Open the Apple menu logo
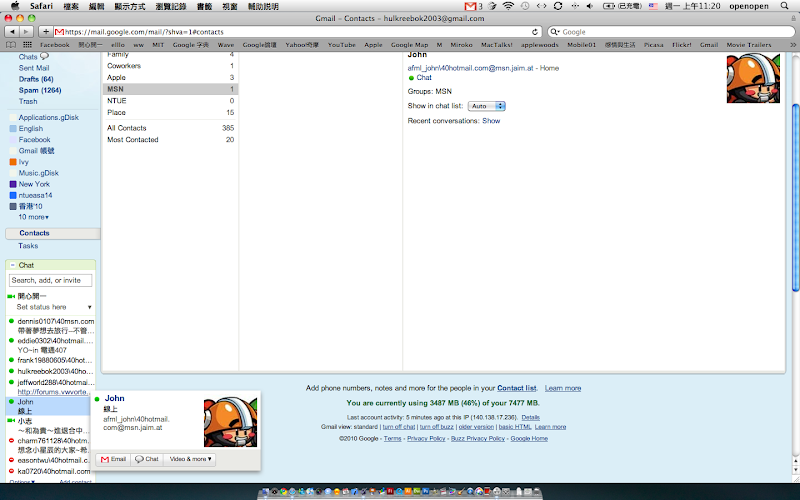The width and height of the screenshot is (800, 500). point(15,6)
